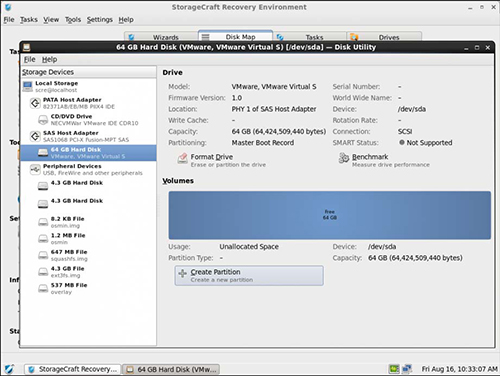The image size is (500, 376).
Task: Click the SAS Host Adapter icon
Action: (x=35, y=136)
